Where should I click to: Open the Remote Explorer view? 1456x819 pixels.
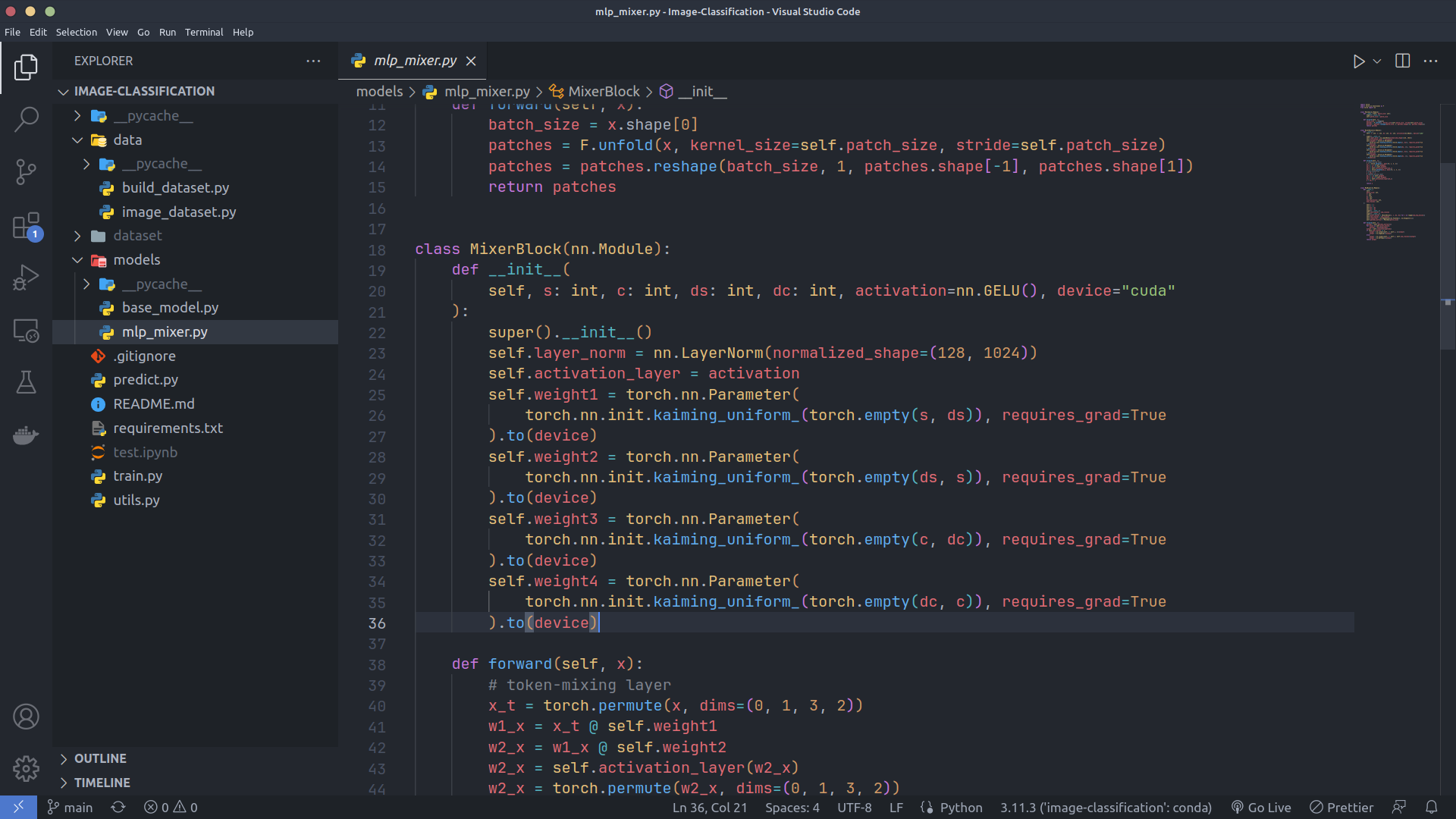(x=26, y=331)
